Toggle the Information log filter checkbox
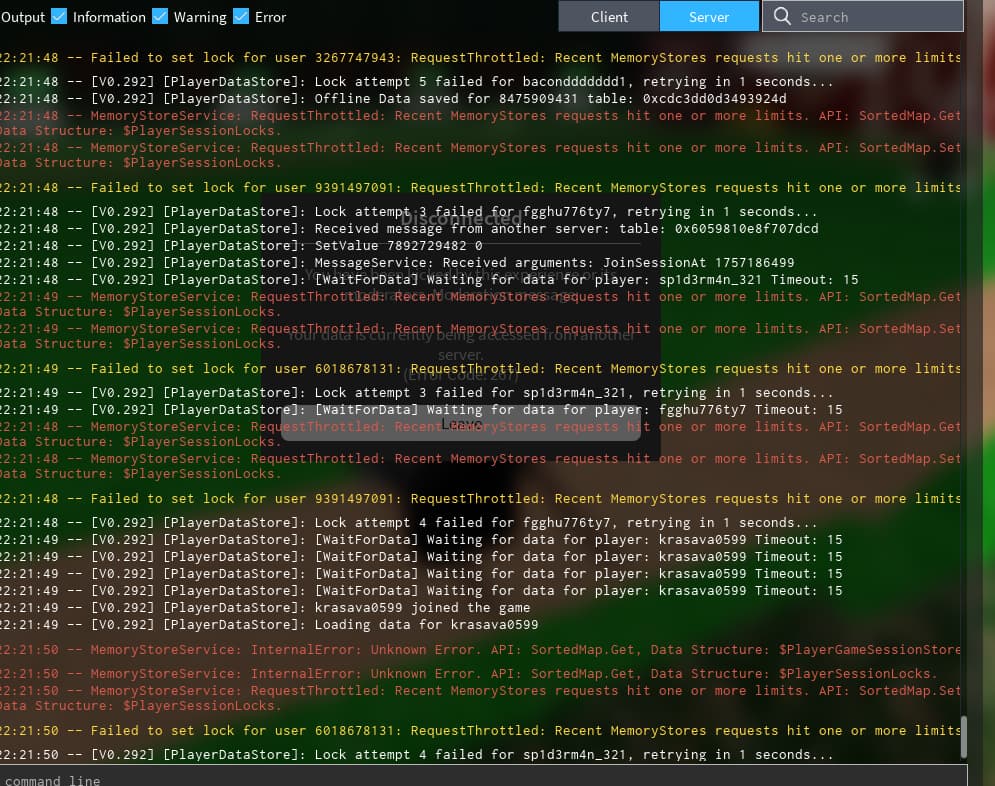This screenshot has width=995, height=786. (59, 16)
